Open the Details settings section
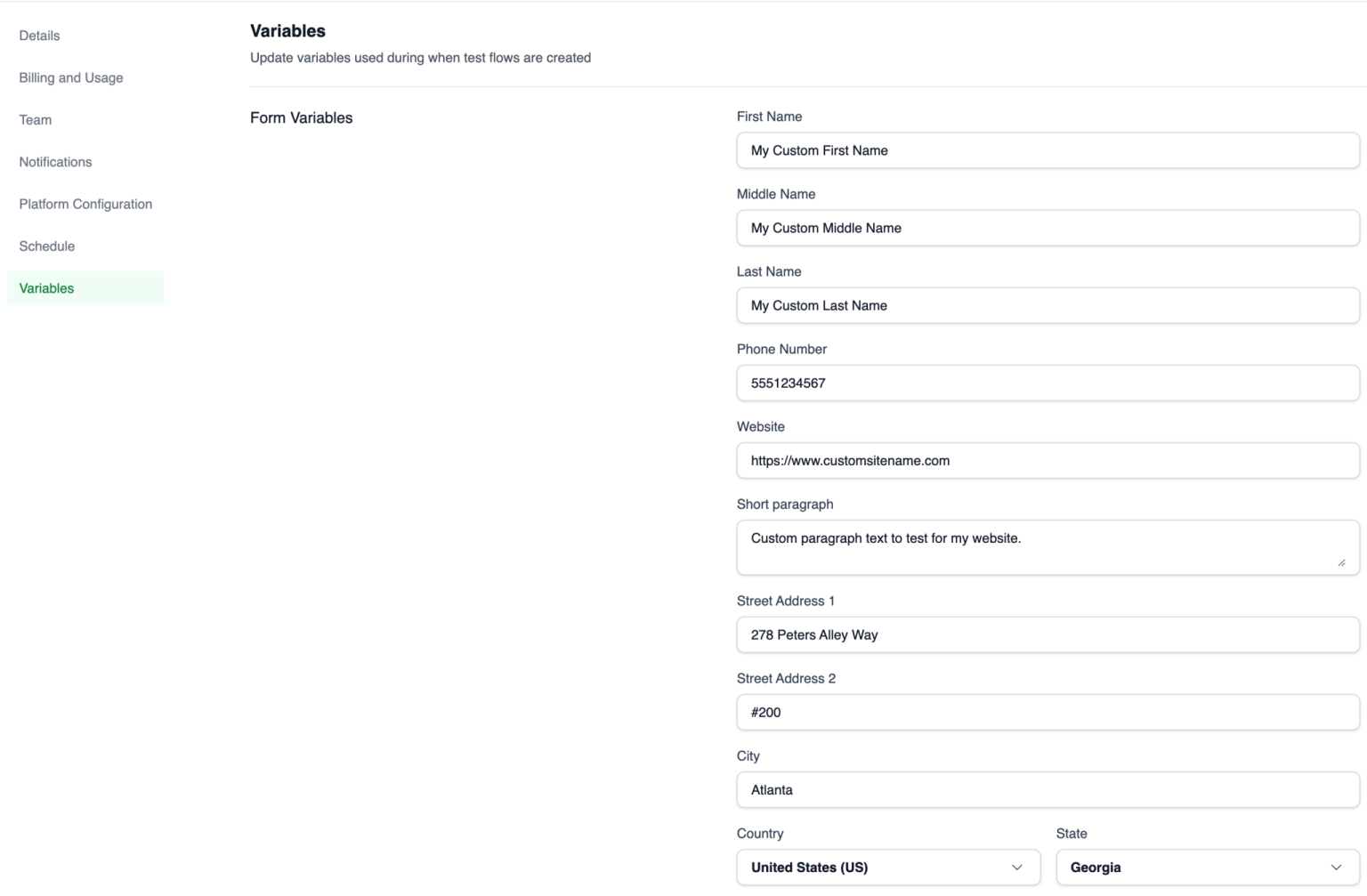The height and width of the screenshot is (896, 1367). (x=39, y=36)
